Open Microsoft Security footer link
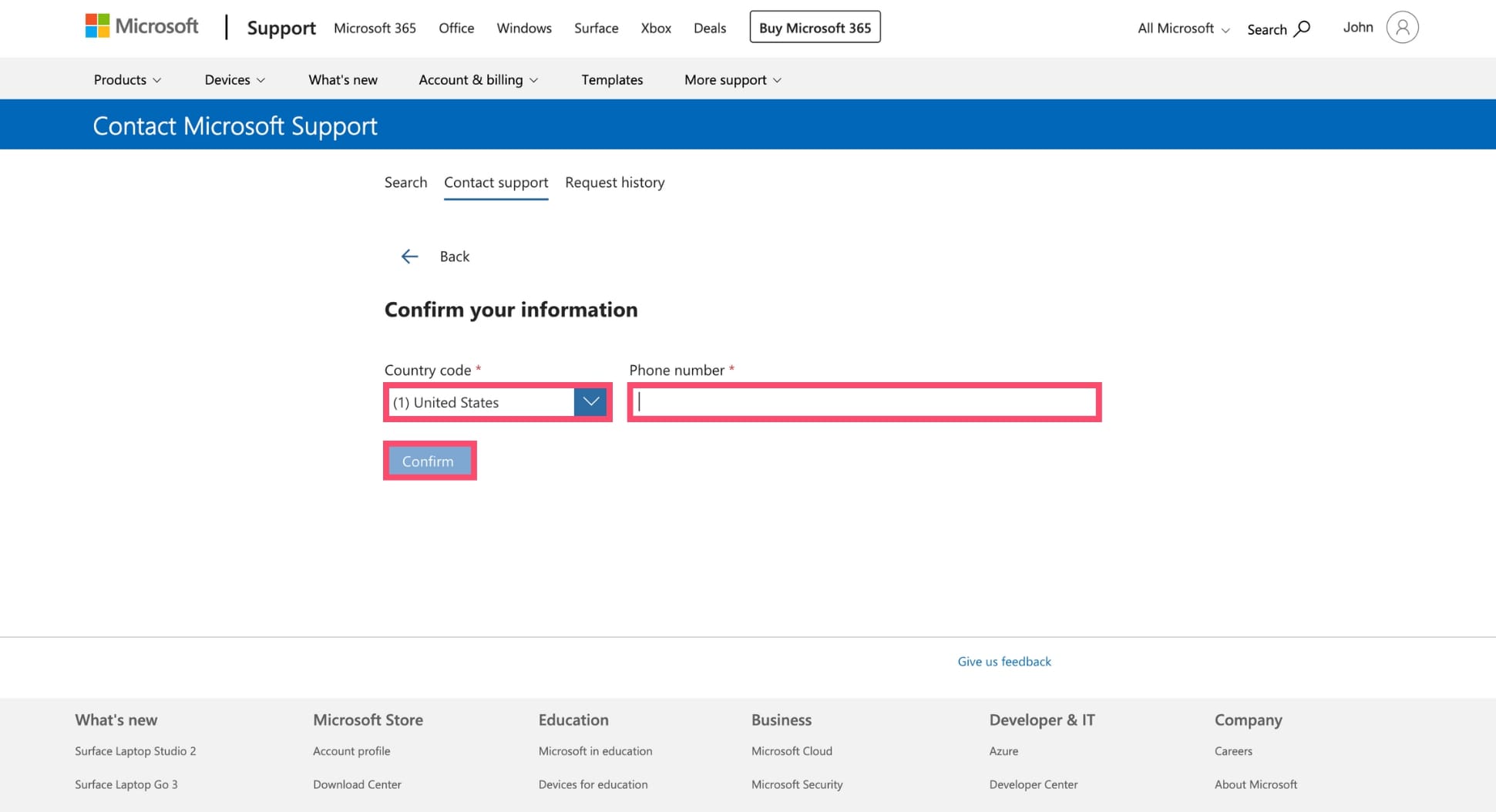The image size is (1496, 812). pyautogui.click(x=797, y=784)
